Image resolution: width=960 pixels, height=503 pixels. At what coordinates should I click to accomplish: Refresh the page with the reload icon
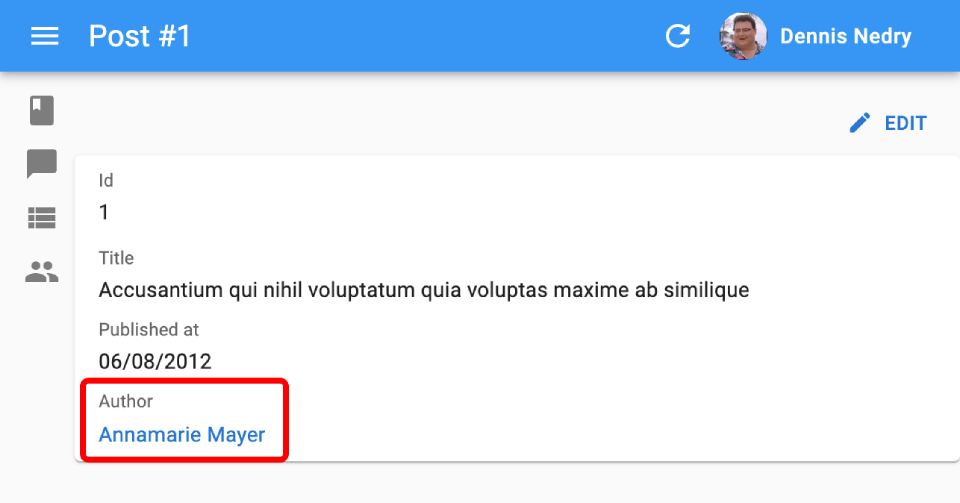(x=678, y=36)
